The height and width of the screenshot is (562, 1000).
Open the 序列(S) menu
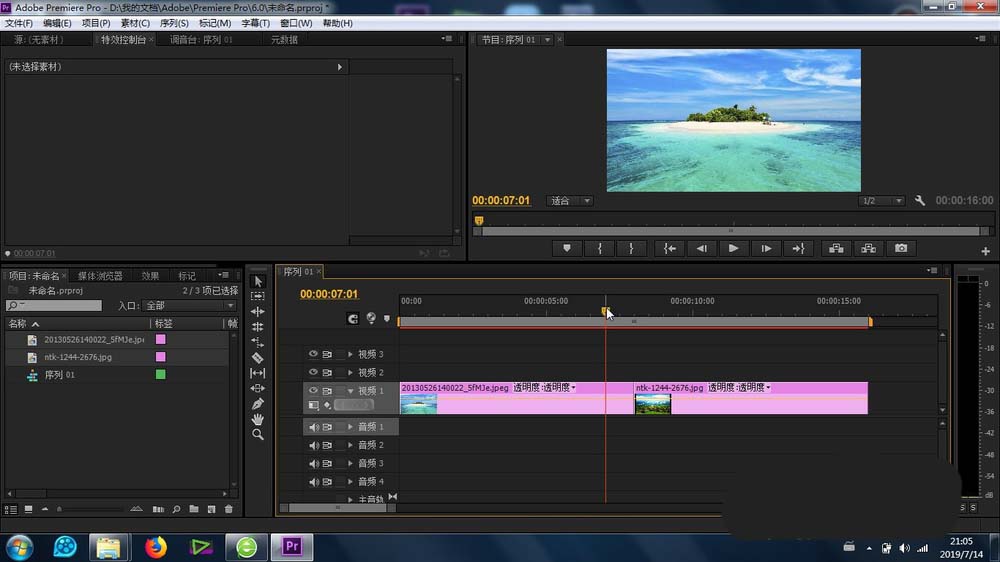point(174,23)
